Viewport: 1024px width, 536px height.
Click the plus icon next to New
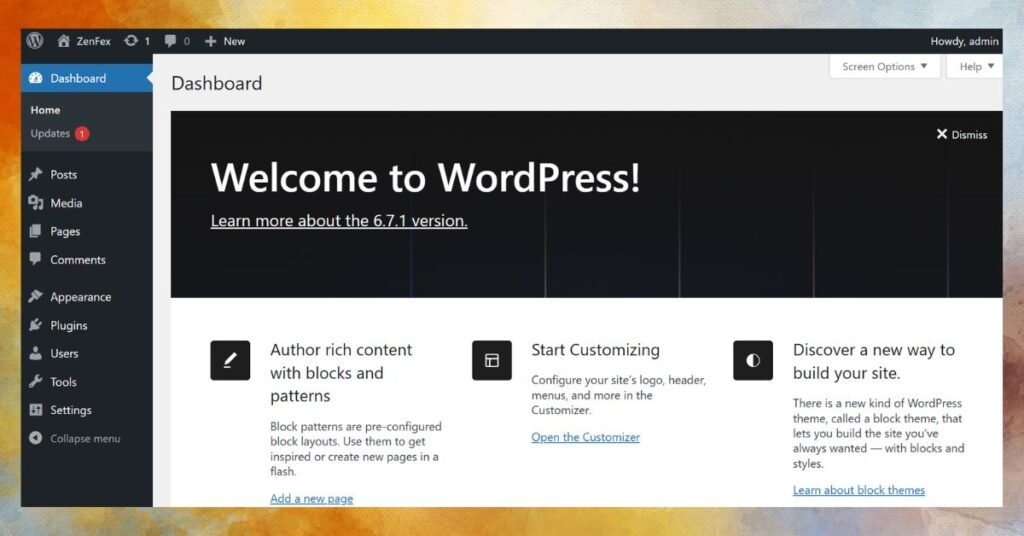pyautogui.click(x=210, y=41)
